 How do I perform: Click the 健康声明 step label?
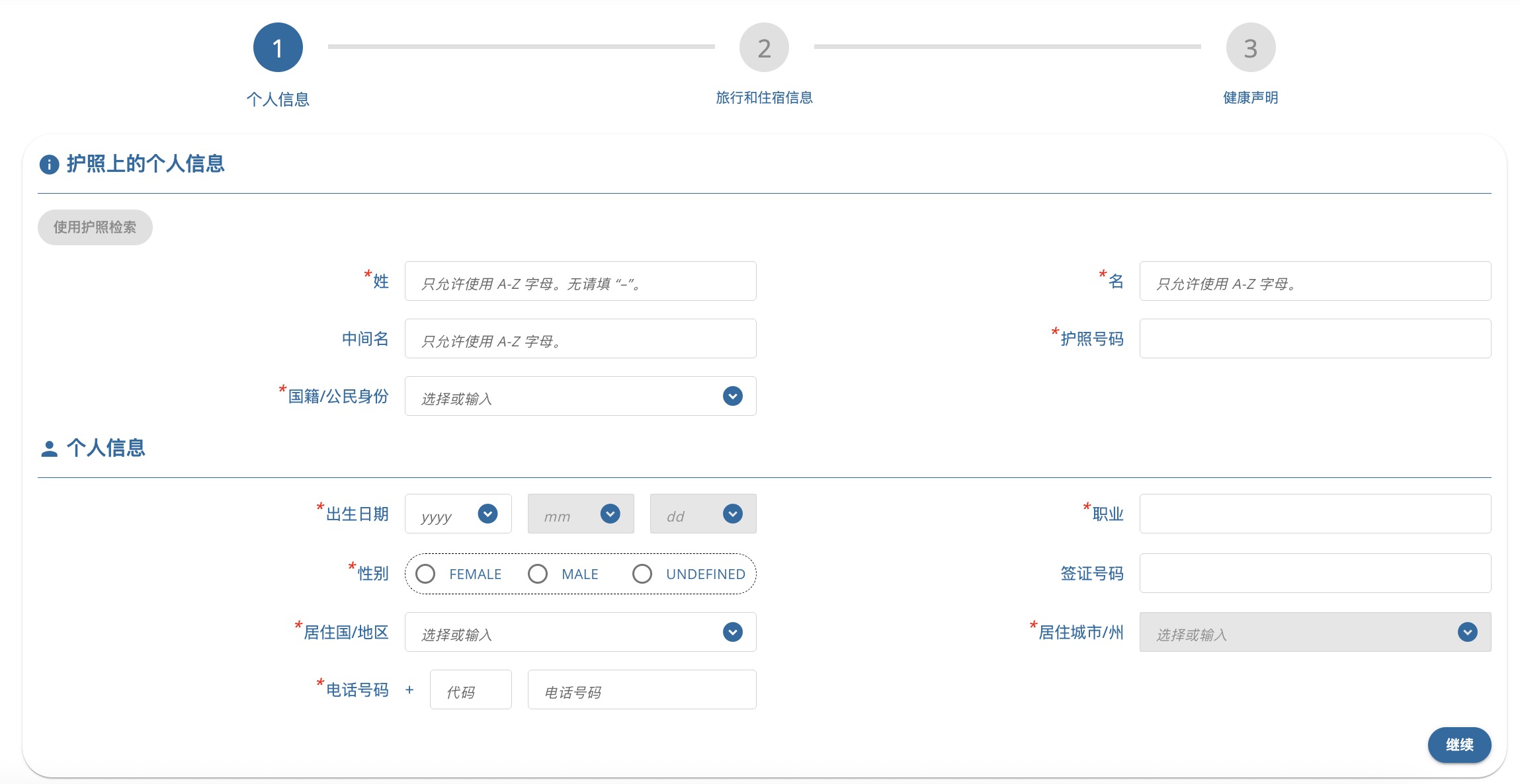point(1250,98)
